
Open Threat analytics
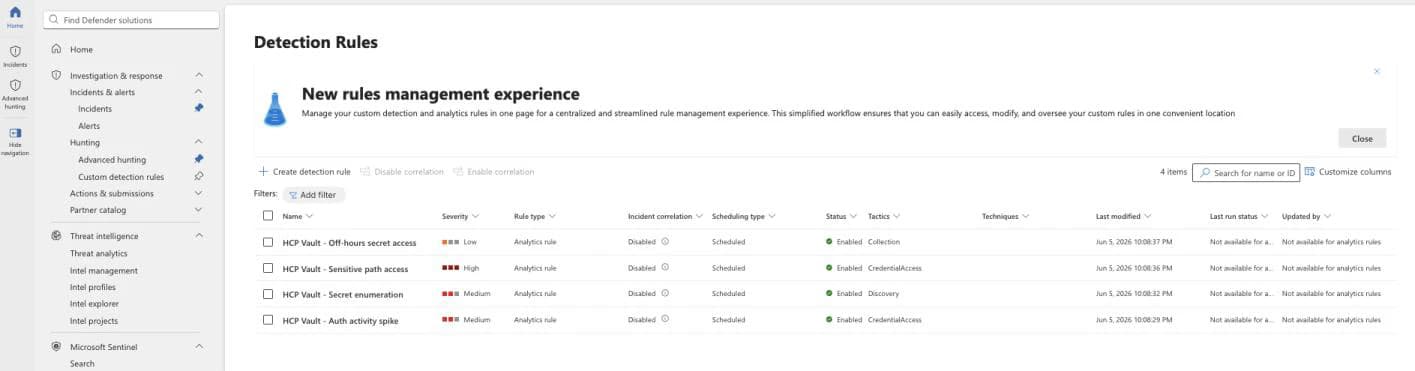[x=98, y=254]
